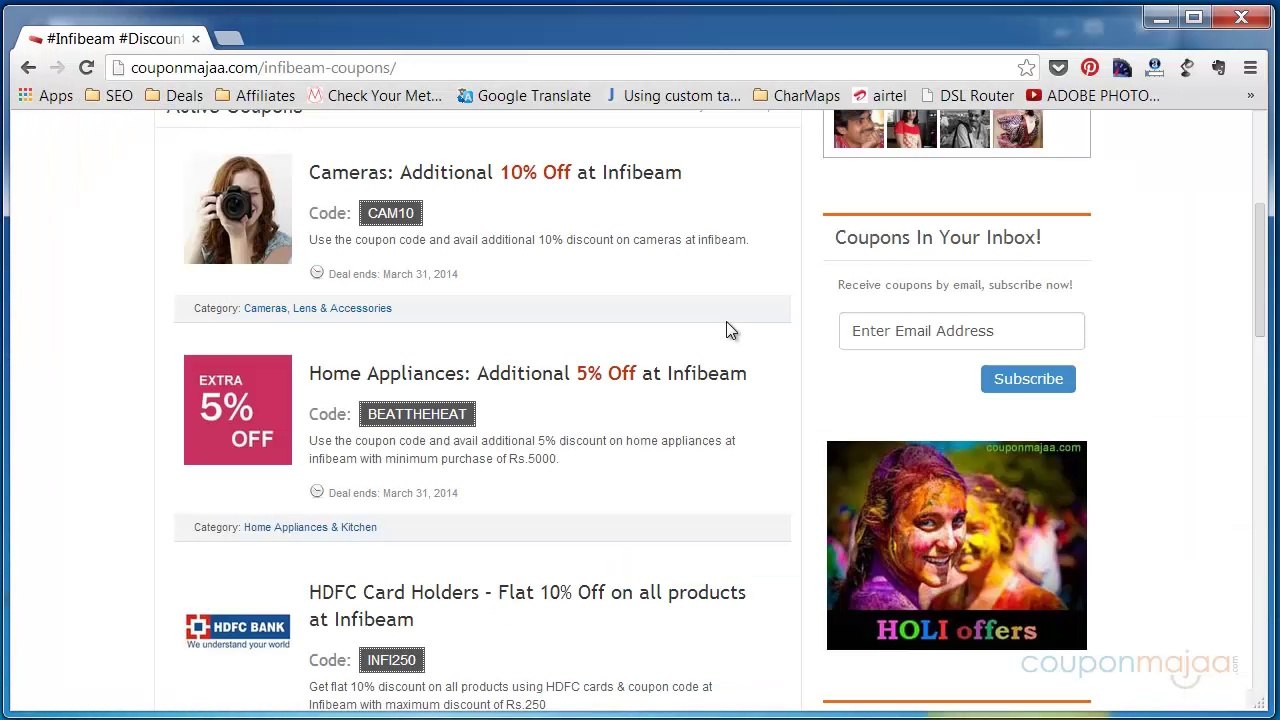Open the HOLI offers banner
This screenshot has width=1280, height=720.
(x=957, y=545)
